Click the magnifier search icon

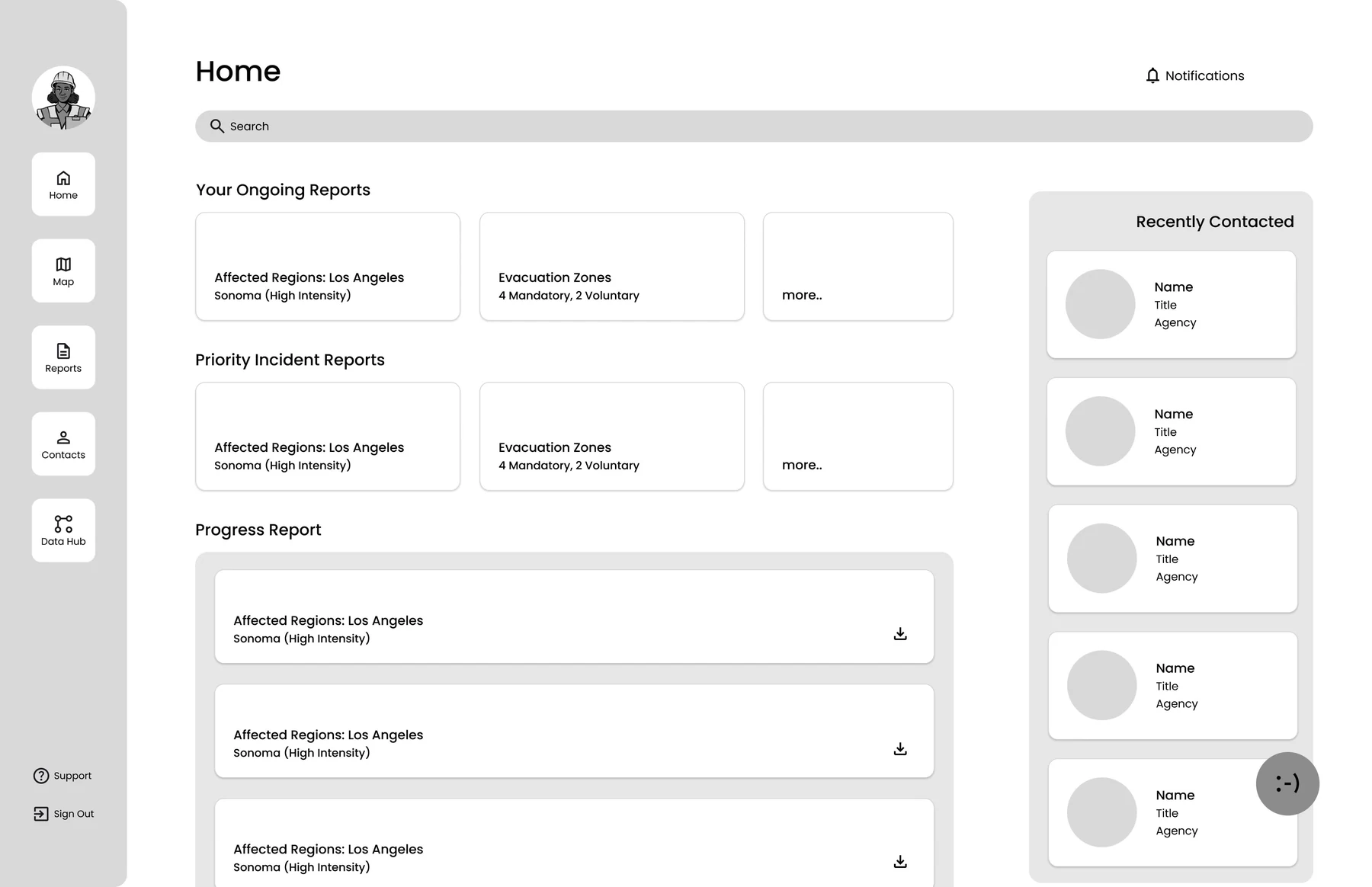[x=217, y=126]
